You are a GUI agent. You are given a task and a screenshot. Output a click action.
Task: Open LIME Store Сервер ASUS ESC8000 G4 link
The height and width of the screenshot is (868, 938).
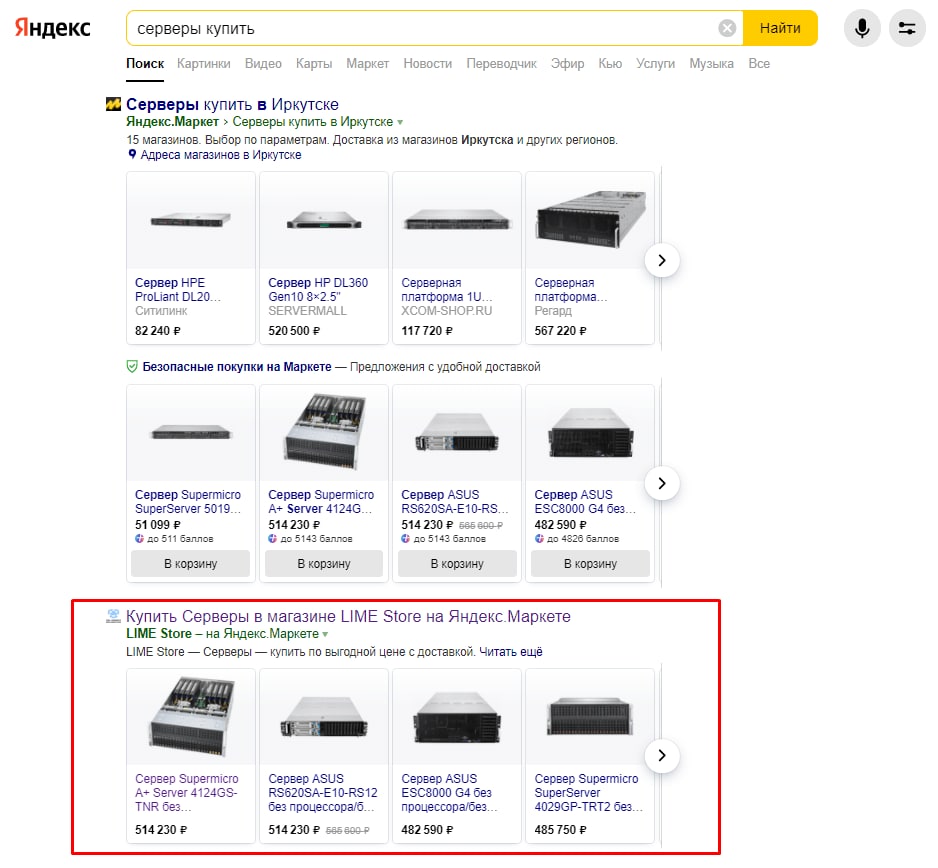click(449, 793)
